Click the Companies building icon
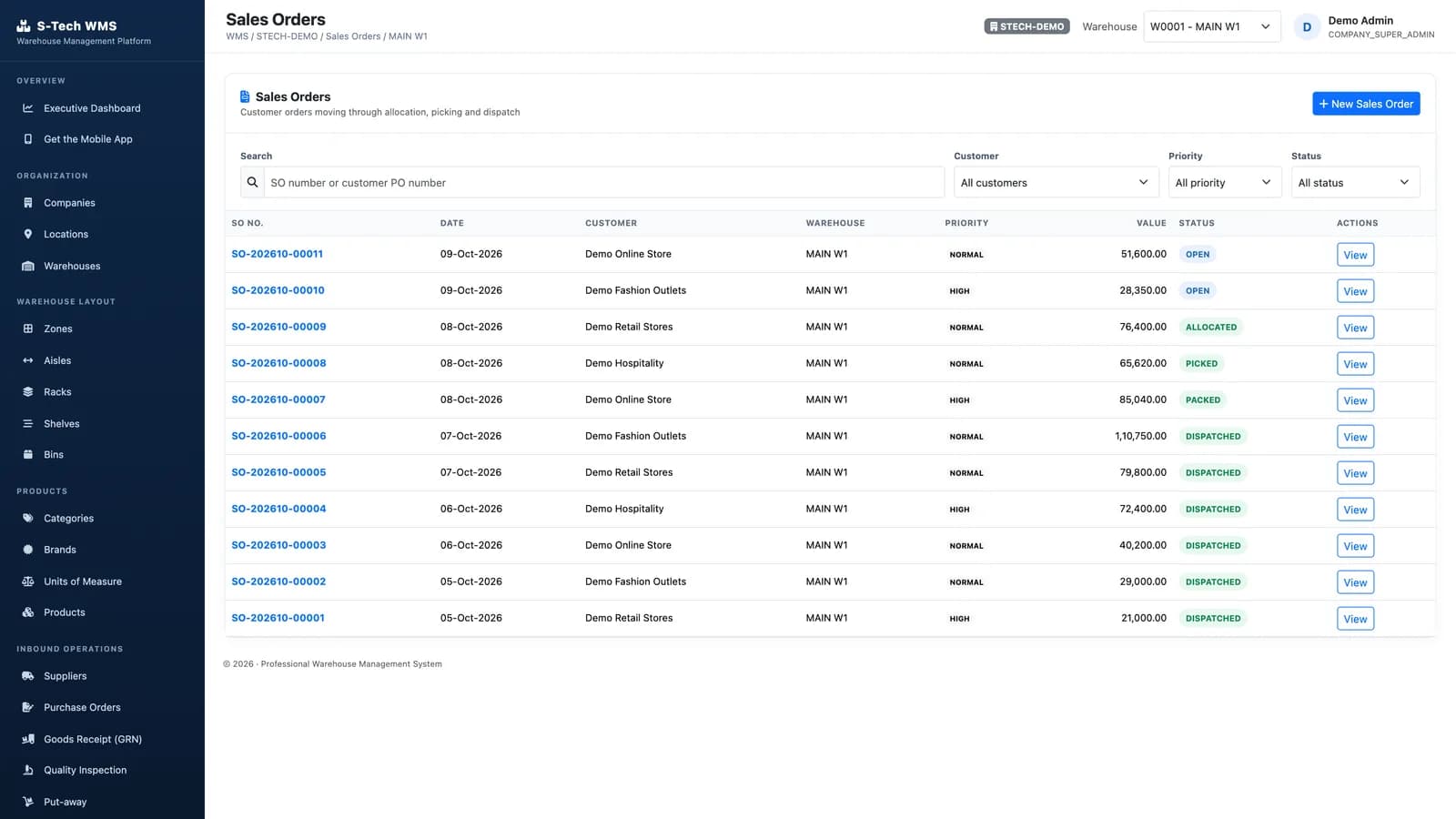 [28, 203]
